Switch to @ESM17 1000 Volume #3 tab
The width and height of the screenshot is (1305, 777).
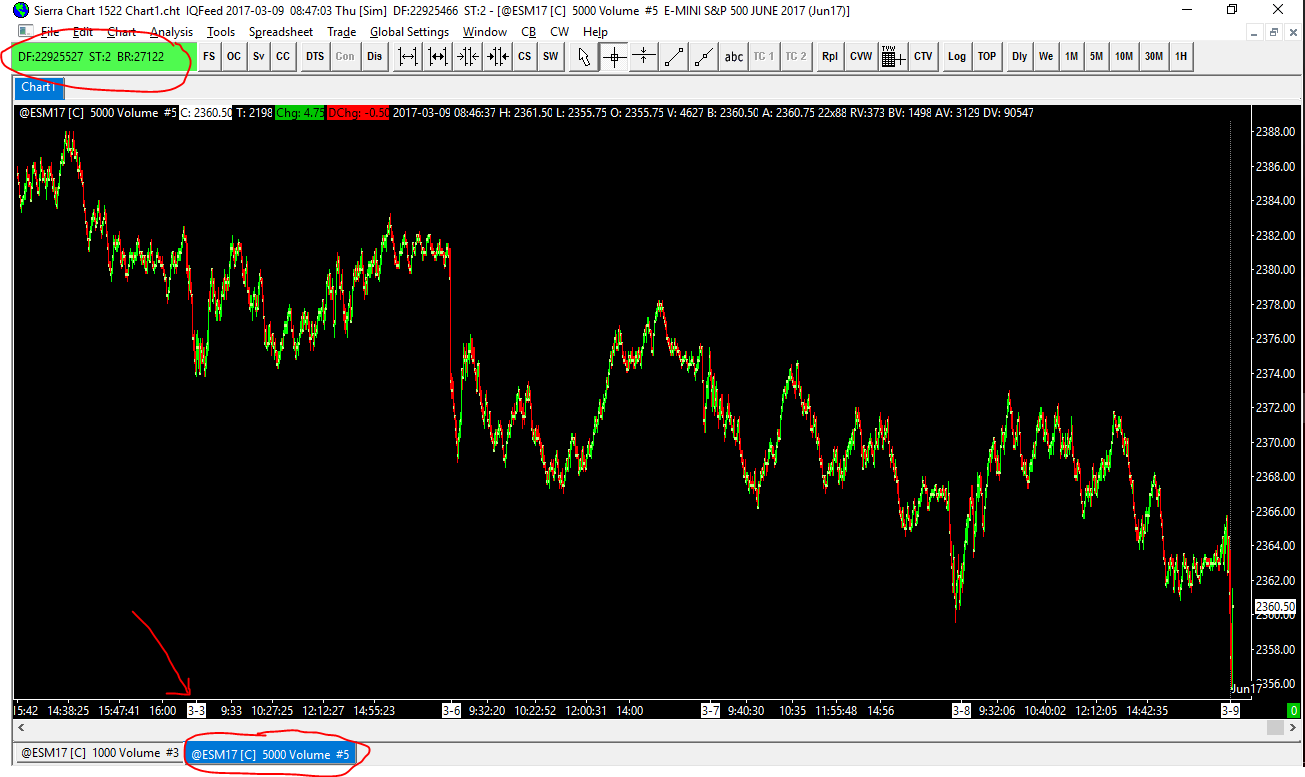click(100, 753)
